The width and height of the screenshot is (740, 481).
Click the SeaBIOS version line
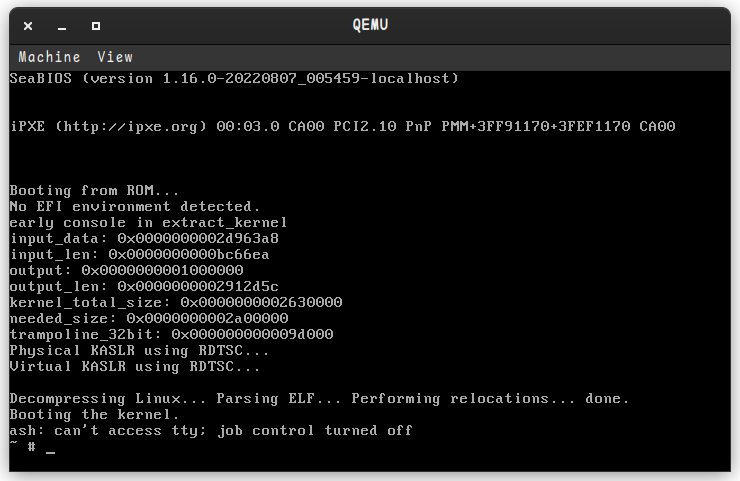tap(234, 78)
